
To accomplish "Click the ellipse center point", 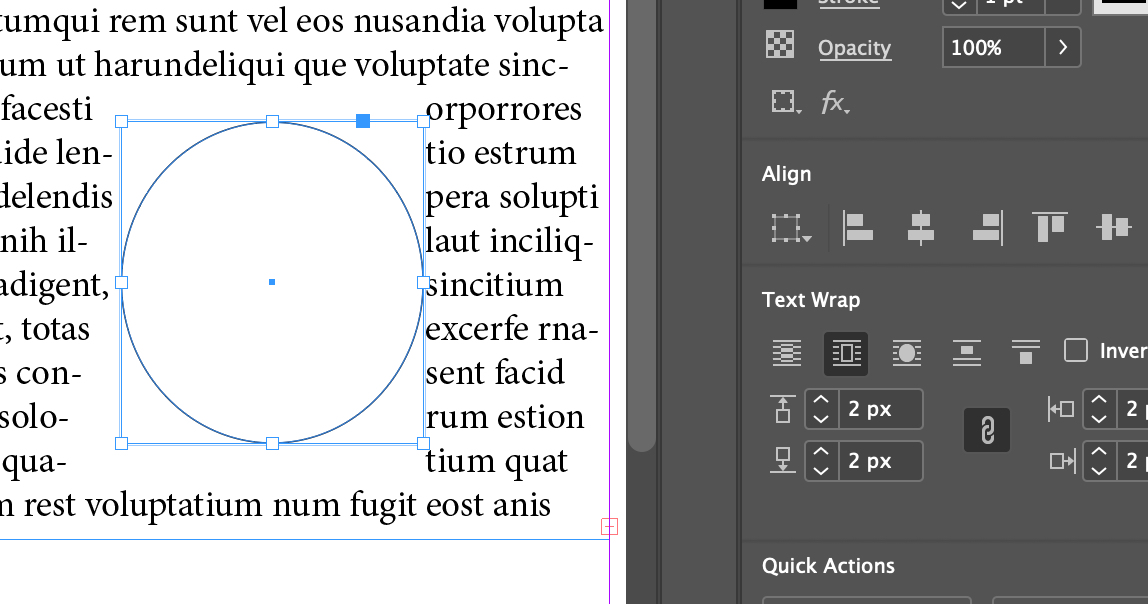I will (272, 282).
